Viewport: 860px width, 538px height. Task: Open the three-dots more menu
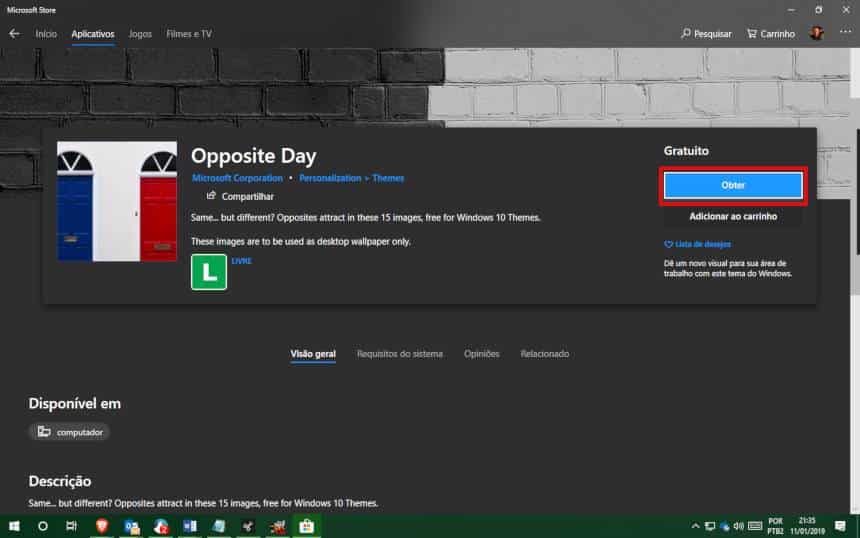click(x=845, y=32)
